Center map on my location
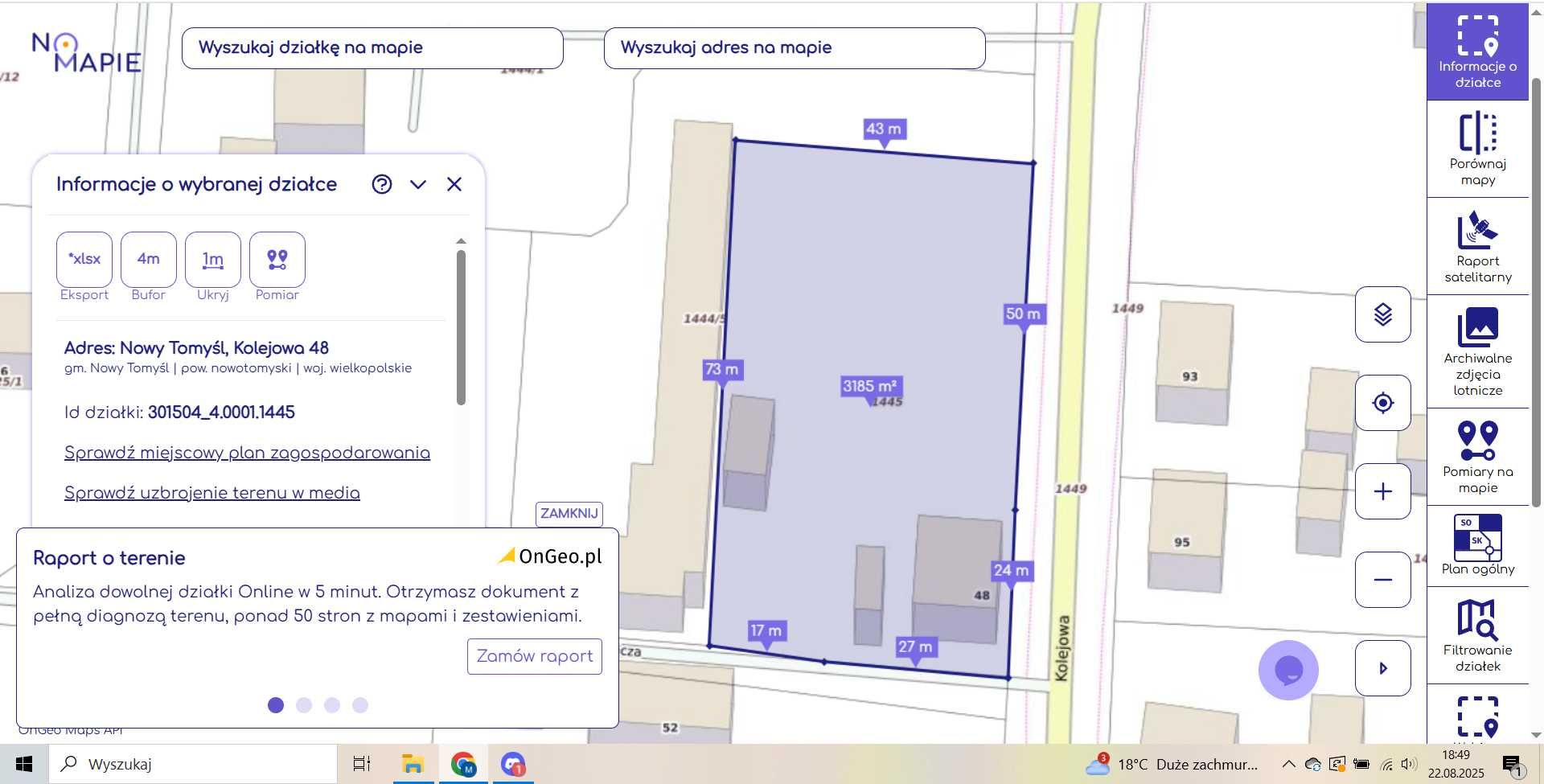Image resolution: width=1544 pixels, height=784 pixels. pyautogui.click(x=1382, y=403)
